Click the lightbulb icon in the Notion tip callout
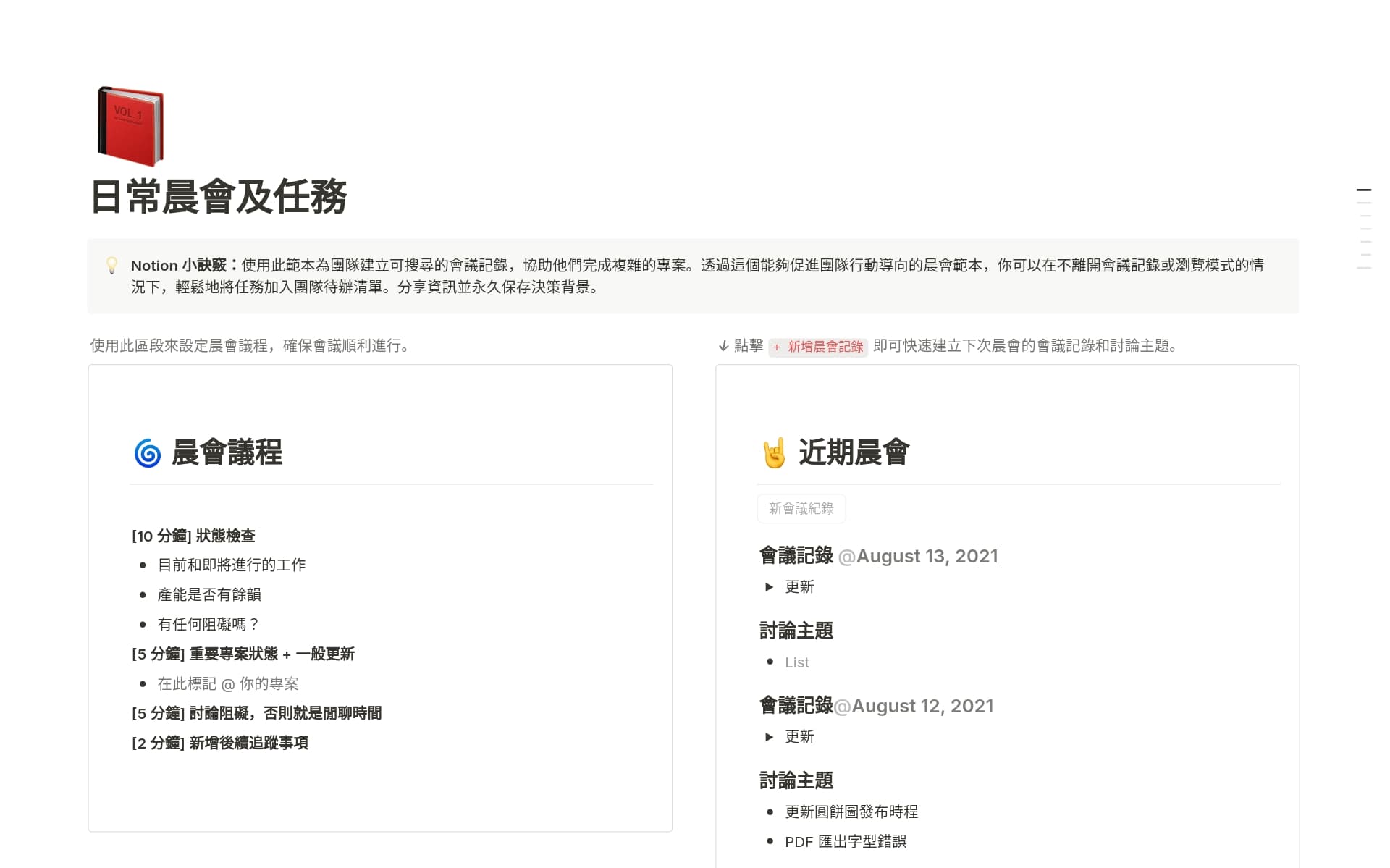The width and height of the screenshot is (1390, 868). coord(111,266)
